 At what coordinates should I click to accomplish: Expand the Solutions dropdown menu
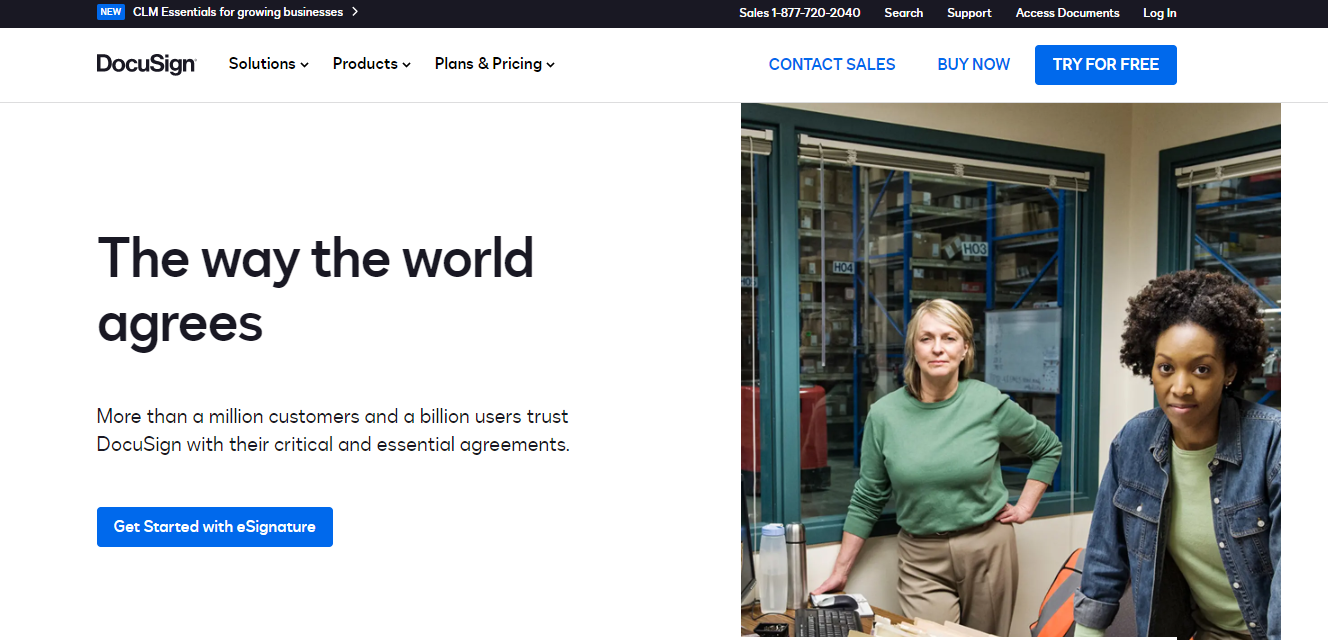coord(268,64)
